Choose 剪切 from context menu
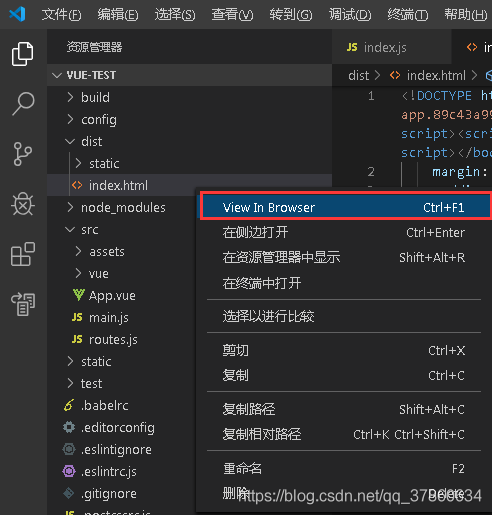 point(344,350)
